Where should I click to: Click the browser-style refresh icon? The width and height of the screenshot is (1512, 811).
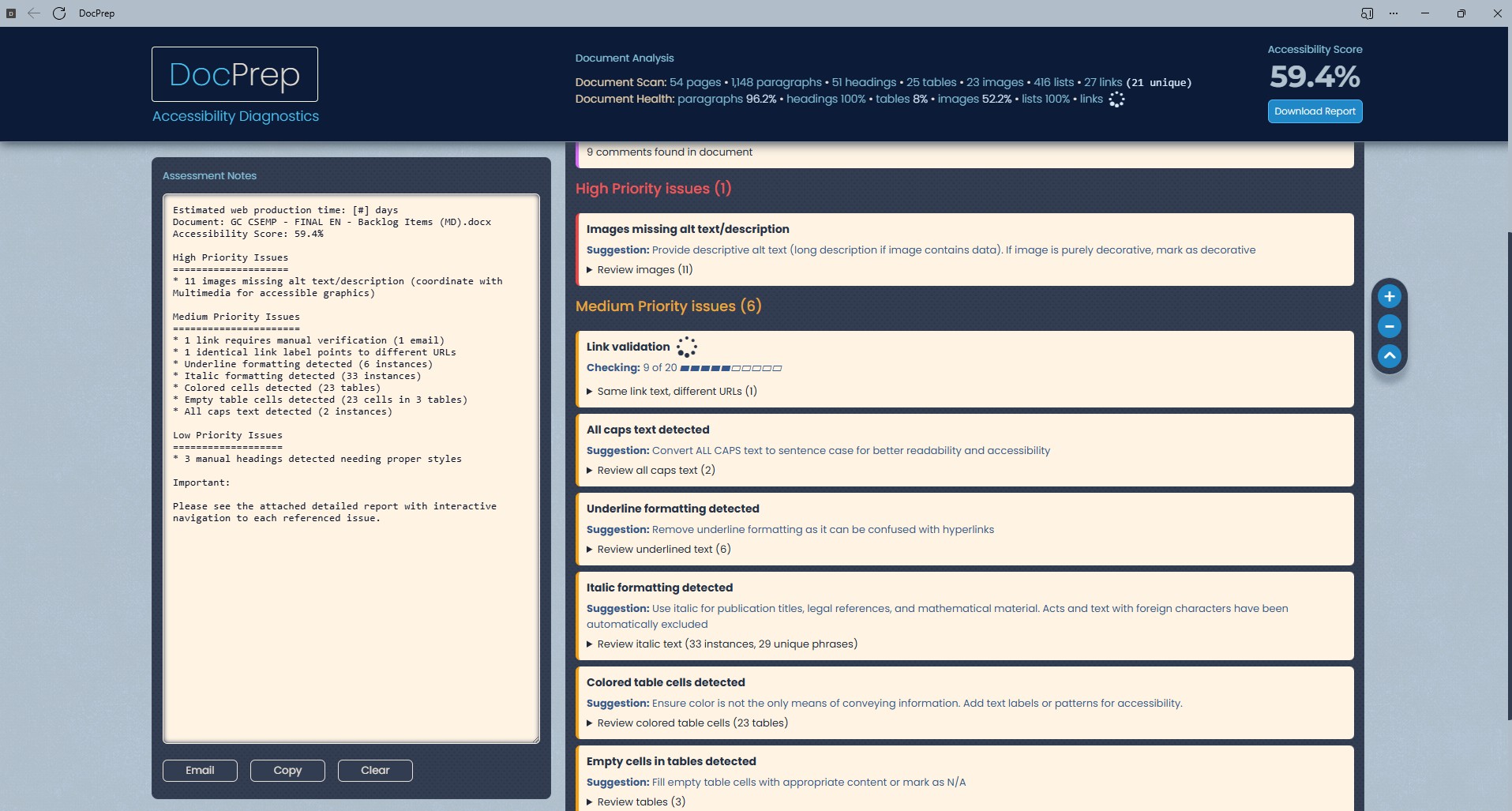coord(59,13)
